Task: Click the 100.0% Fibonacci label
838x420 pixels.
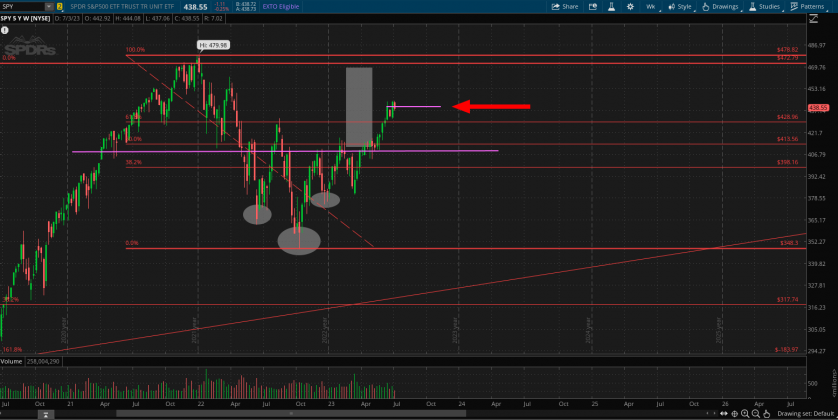Action: (x=135, y=50)
